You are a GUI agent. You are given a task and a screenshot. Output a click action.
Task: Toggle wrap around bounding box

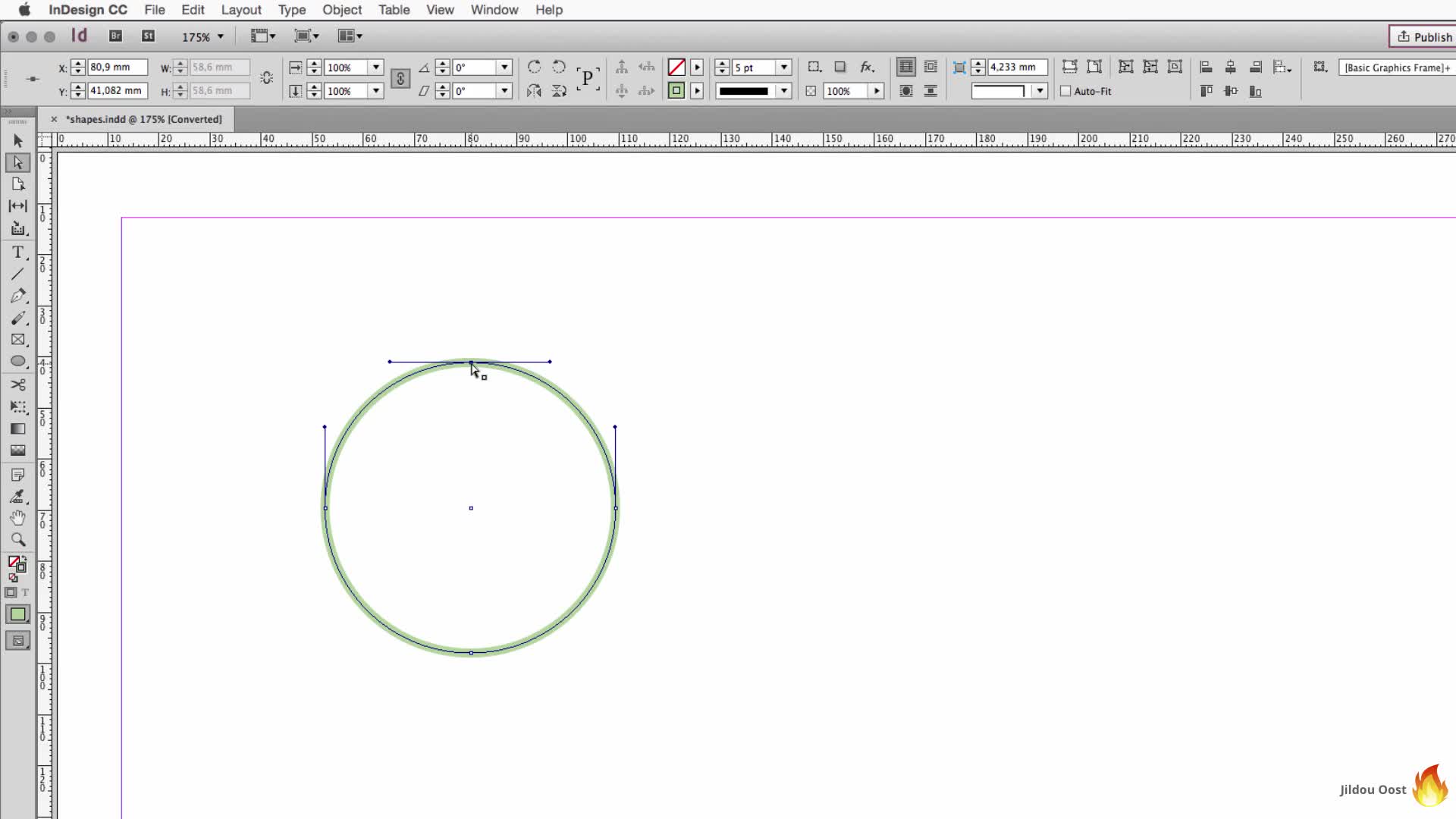click(x=930, y=67)
